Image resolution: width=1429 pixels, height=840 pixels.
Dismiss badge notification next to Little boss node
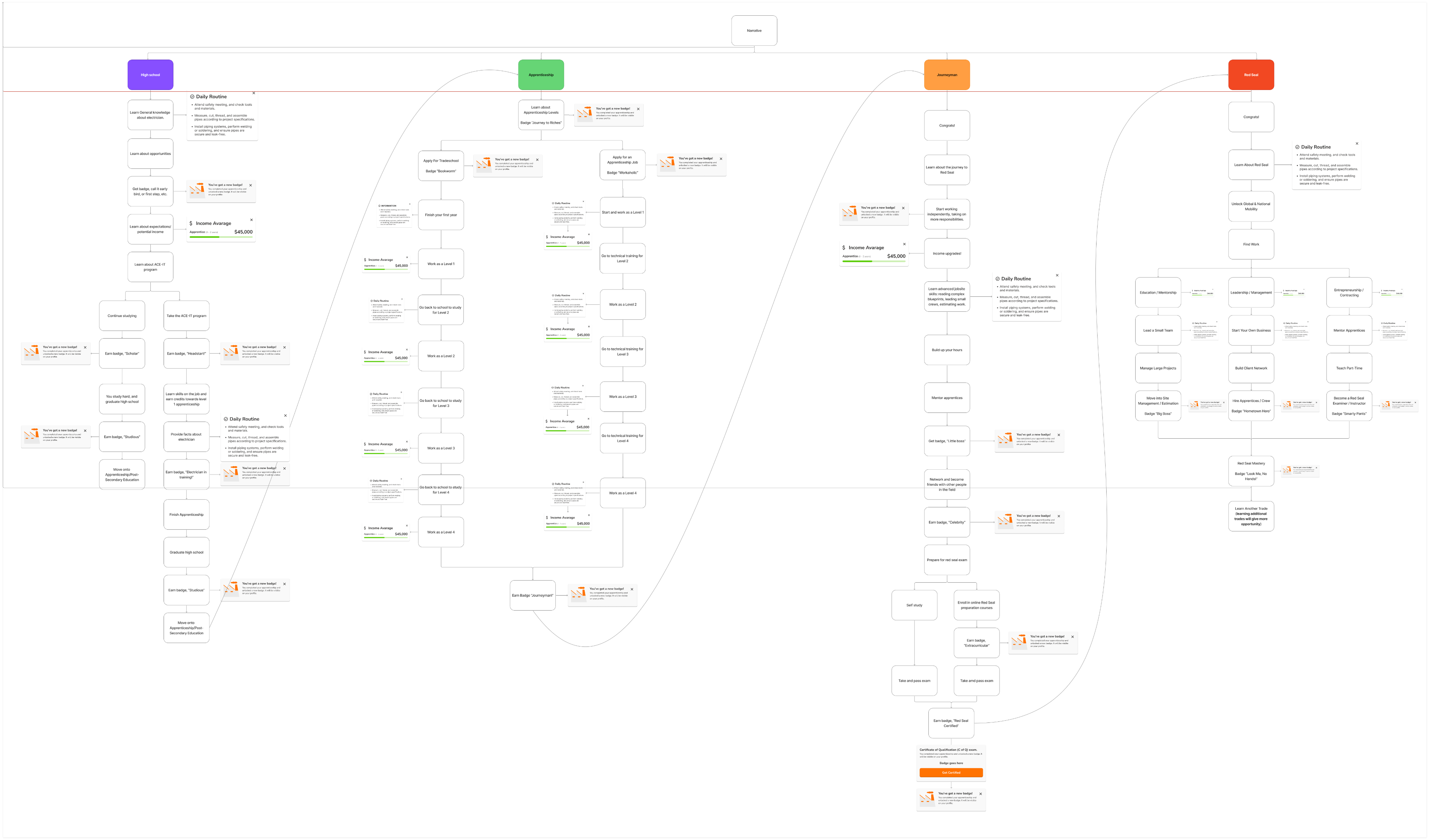[1059, 435]
